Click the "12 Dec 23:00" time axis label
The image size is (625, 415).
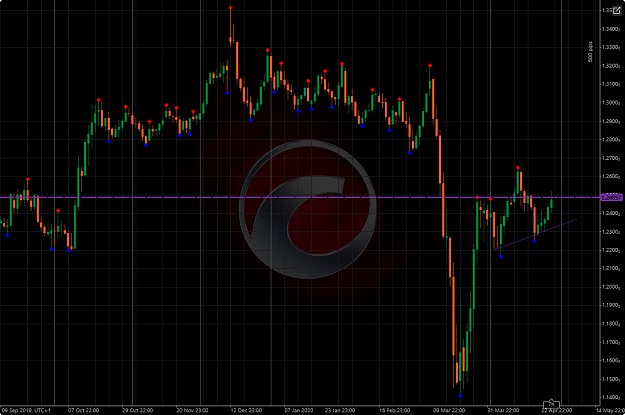tap(246, 410)
